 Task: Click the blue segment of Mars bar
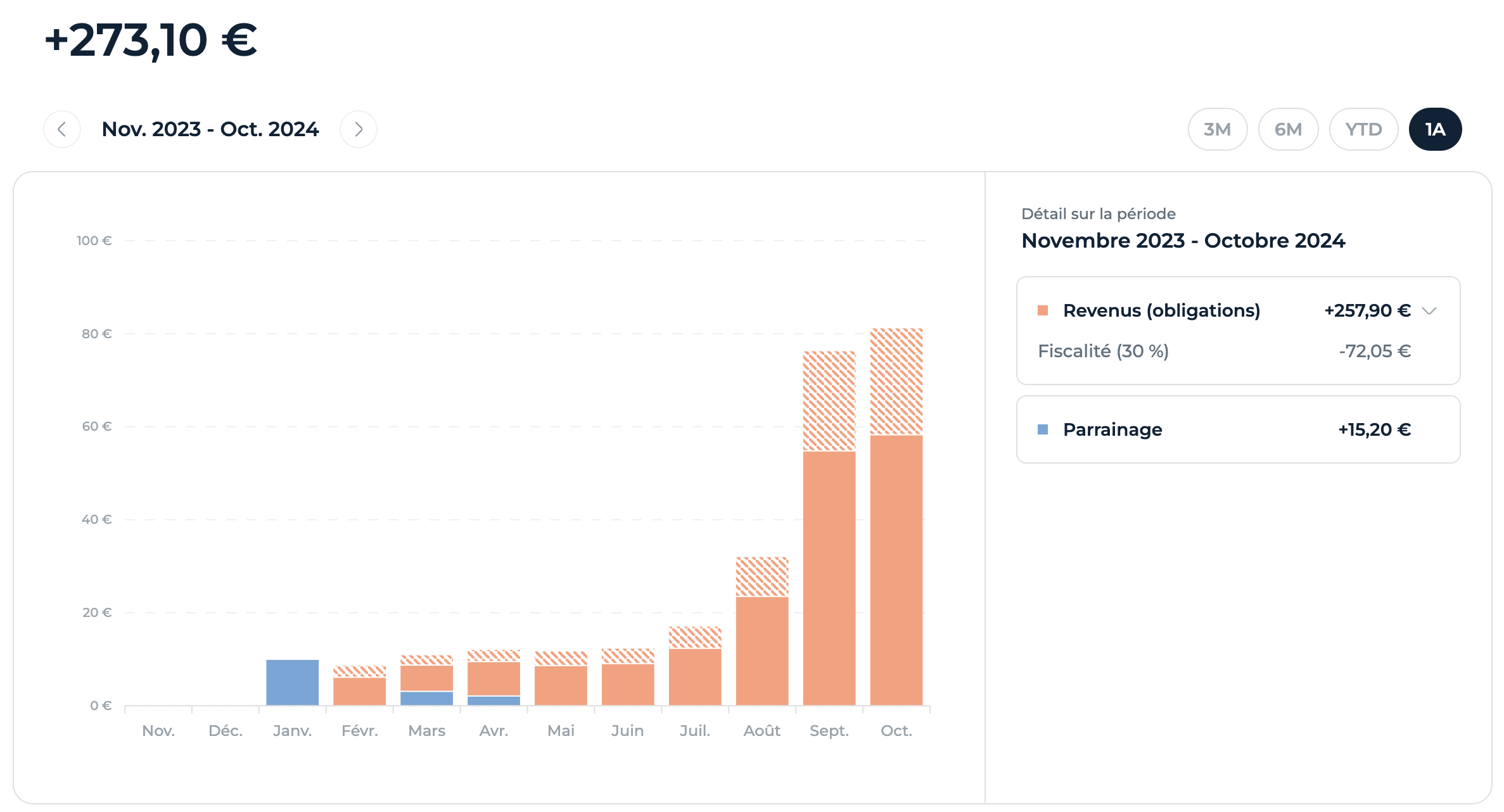tap(426, 698)
